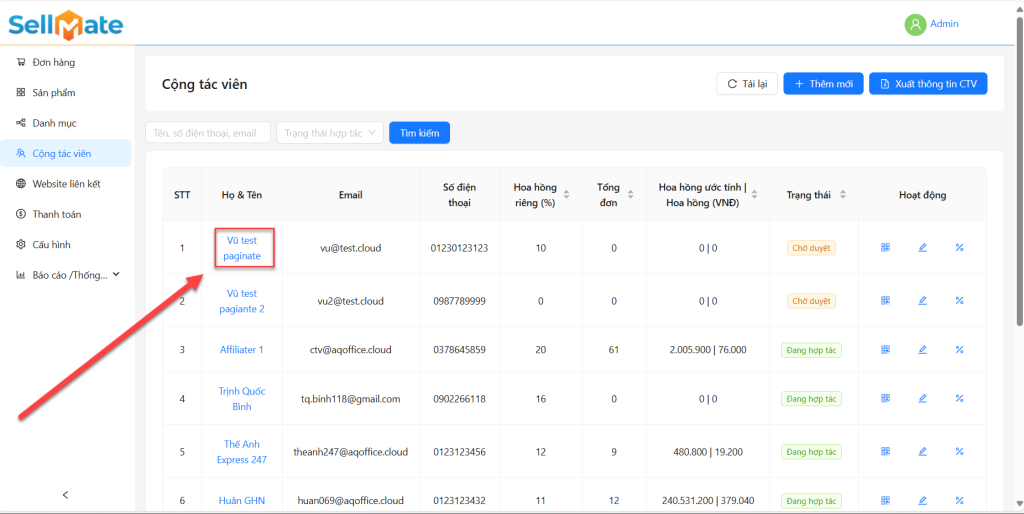Sort the table by Trạng thái column
Image resolution: width=1024 pixels, height=514 pixels.
pos(843,195)
